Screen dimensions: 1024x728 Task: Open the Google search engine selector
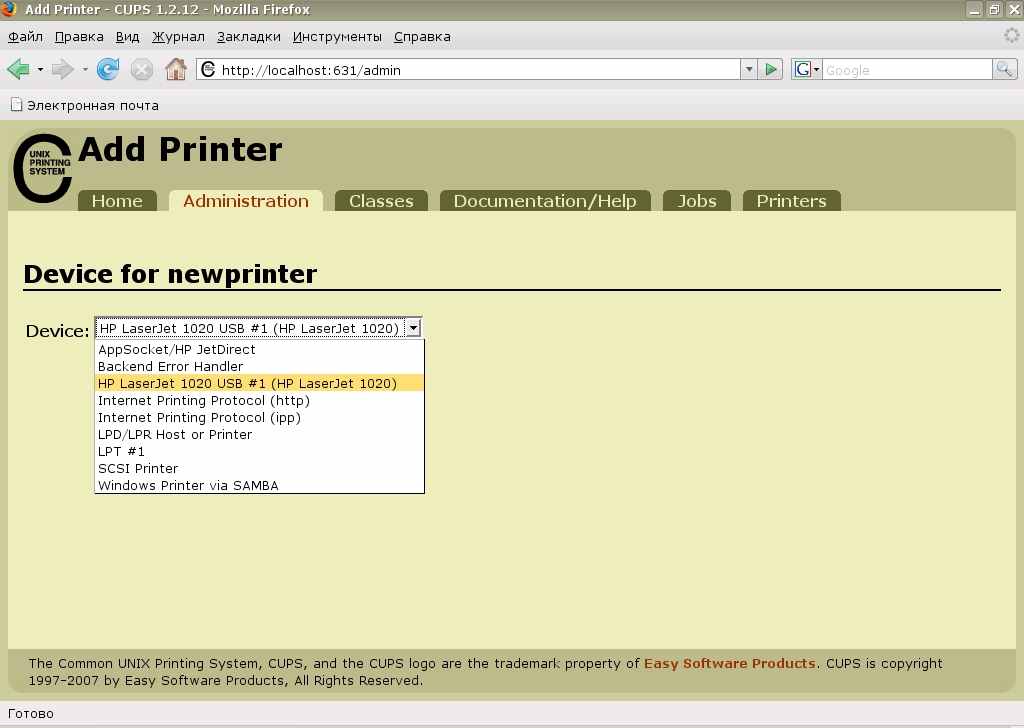807,69
